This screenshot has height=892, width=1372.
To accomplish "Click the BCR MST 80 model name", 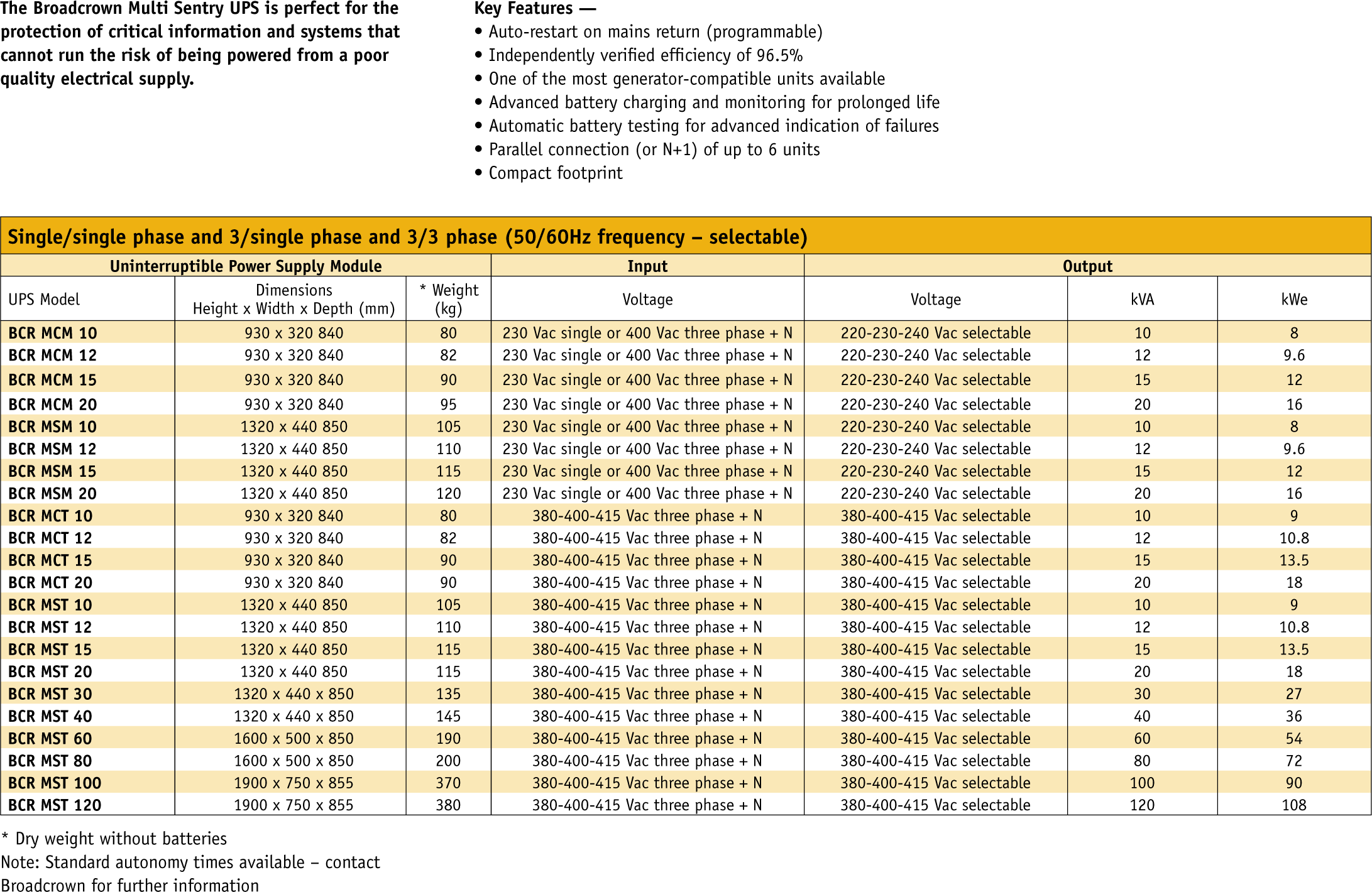I will (50, 761).
